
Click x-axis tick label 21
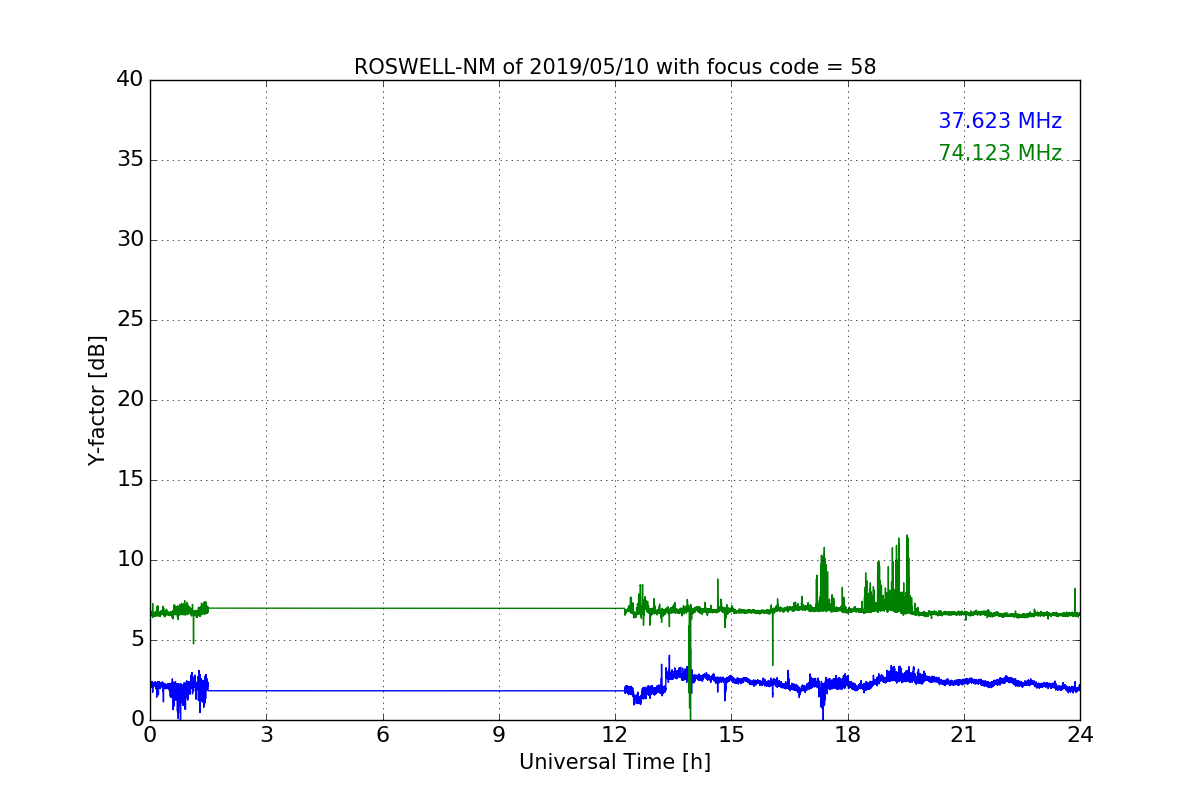[x=964, y=735]
